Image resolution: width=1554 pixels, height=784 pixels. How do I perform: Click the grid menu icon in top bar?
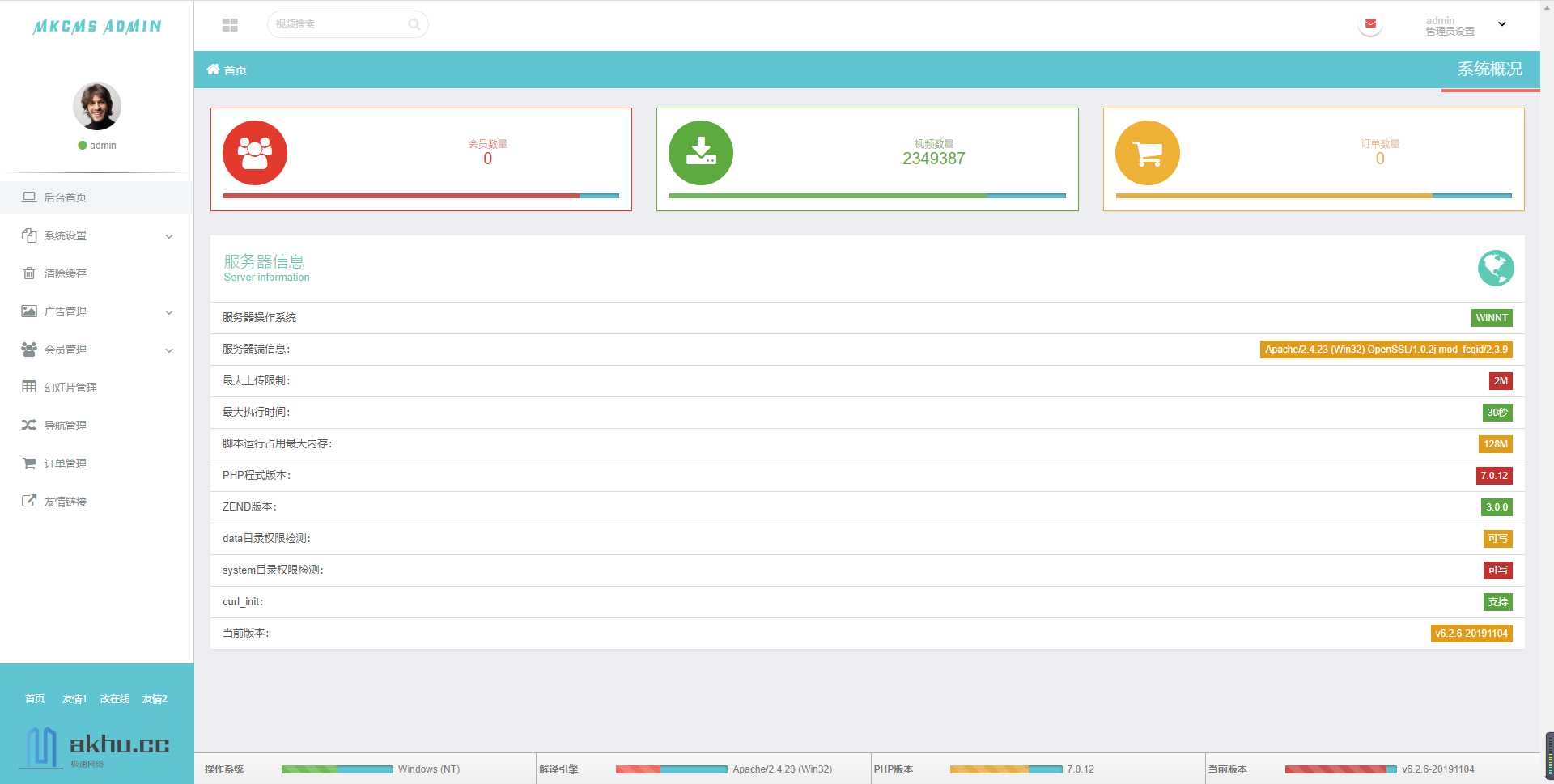[x=230, y=25]
